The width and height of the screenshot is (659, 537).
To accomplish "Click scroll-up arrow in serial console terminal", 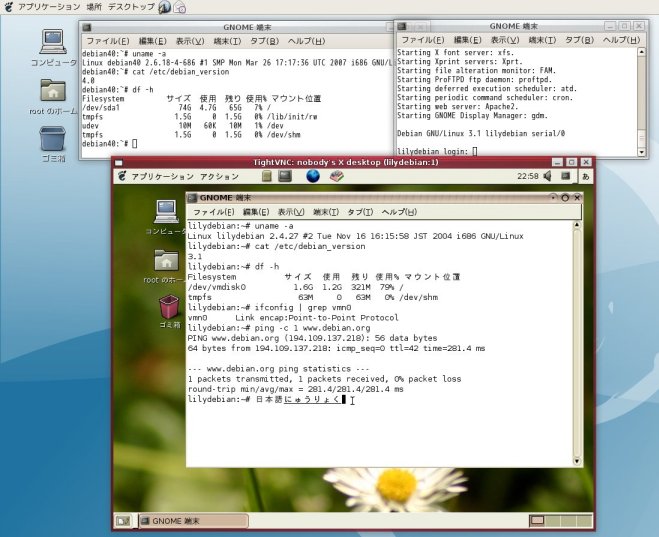I will [x=641, y=52].
